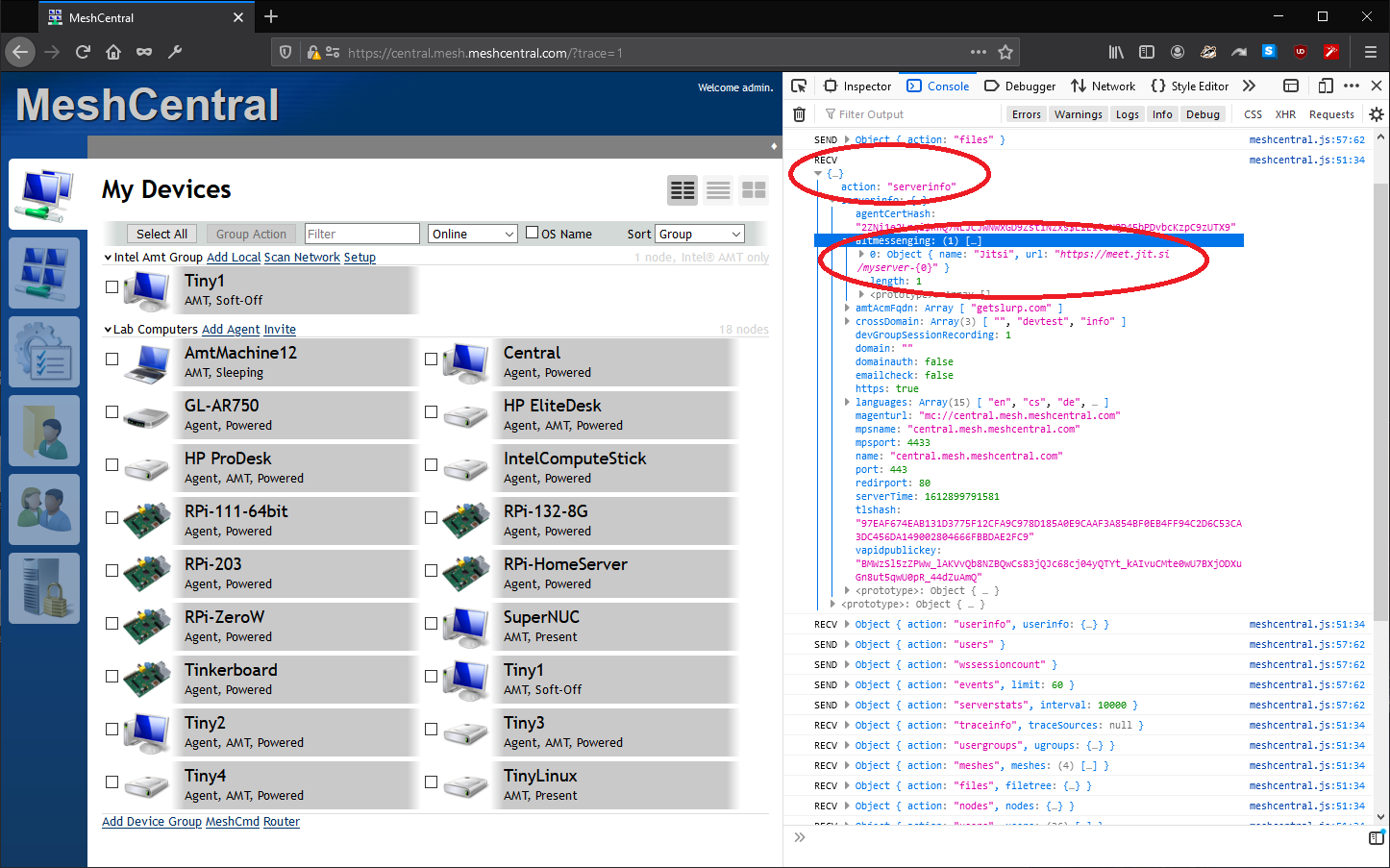The image size is (1390, 868).
Task: Switch to Debugger tab
Action: point(1020,86)
